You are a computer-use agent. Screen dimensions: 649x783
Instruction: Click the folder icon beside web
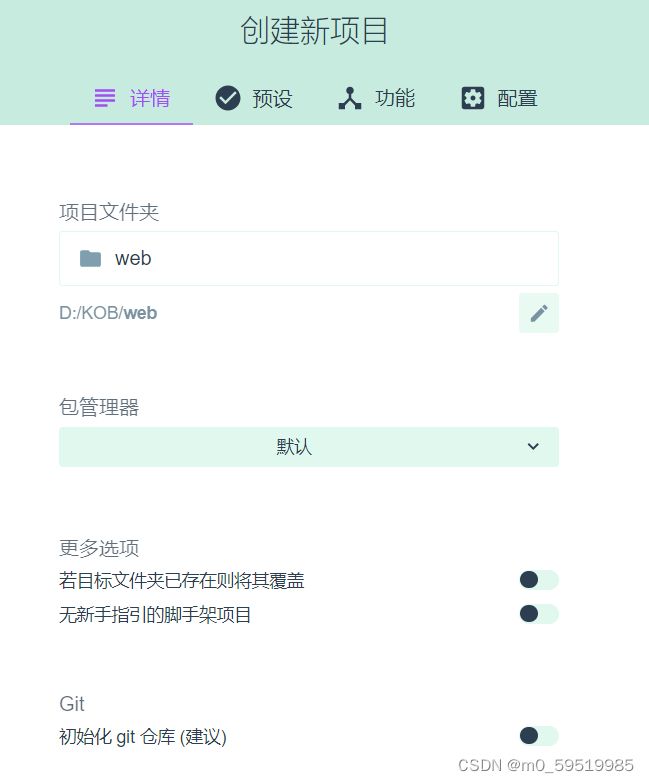(90, 258)
